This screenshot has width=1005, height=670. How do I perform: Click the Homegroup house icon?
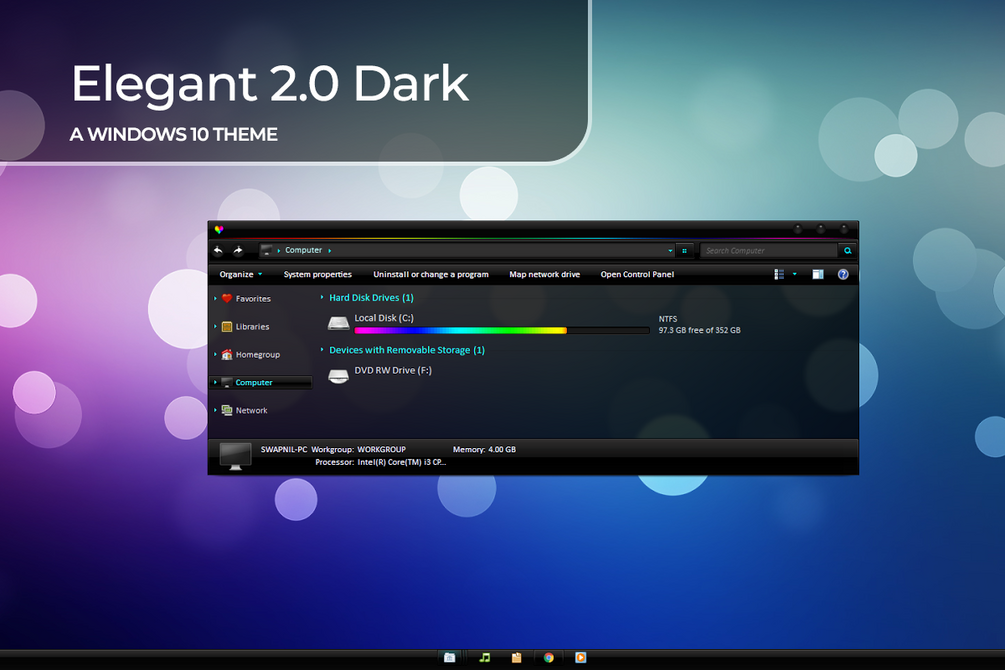226,355
